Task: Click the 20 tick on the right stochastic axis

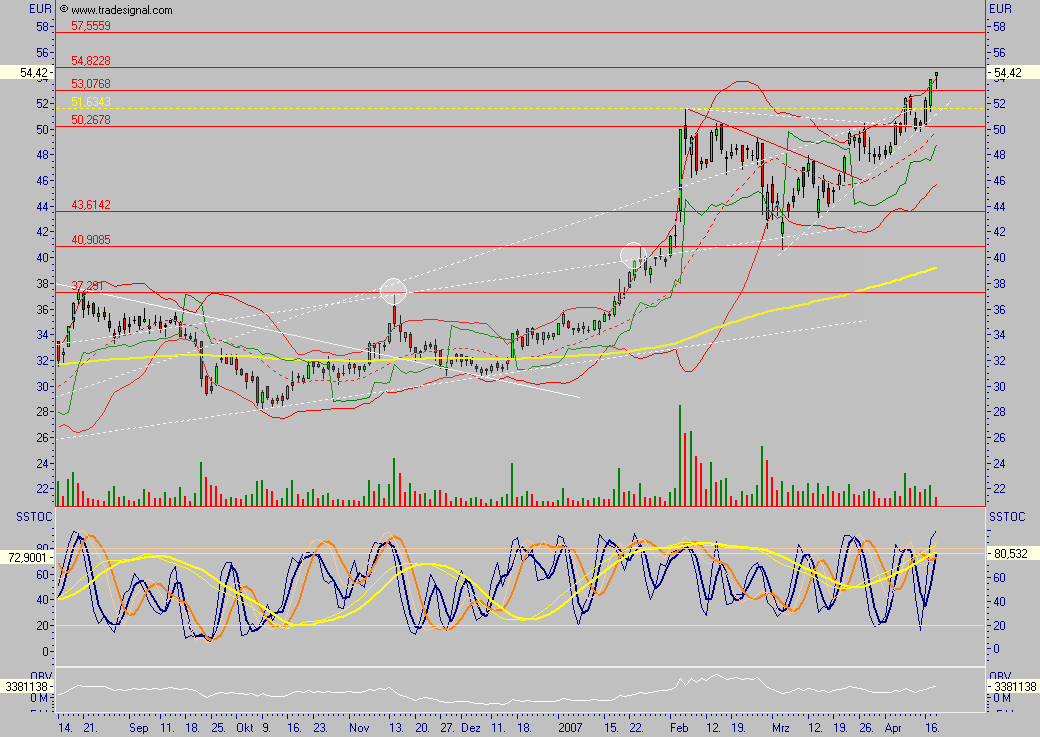Action: (x=999, y=626)
